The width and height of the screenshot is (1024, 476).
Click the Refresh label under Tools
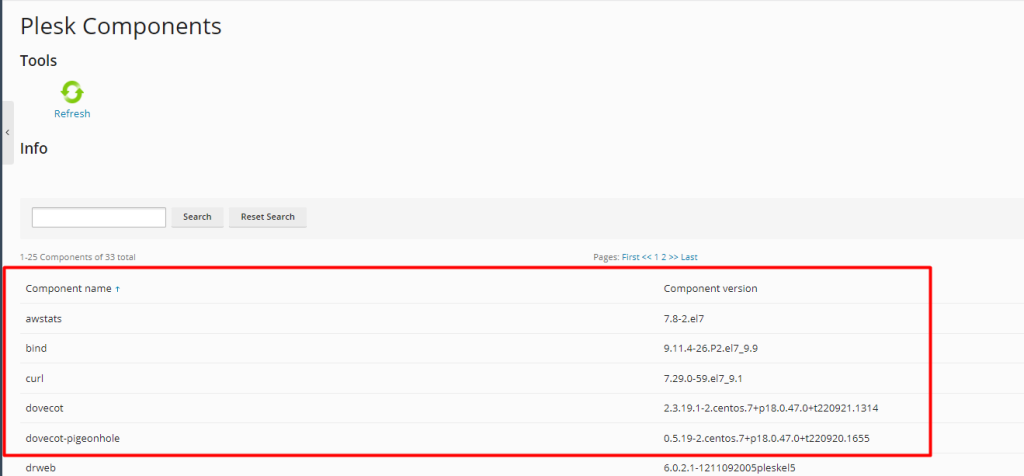[x=72, y=114]
